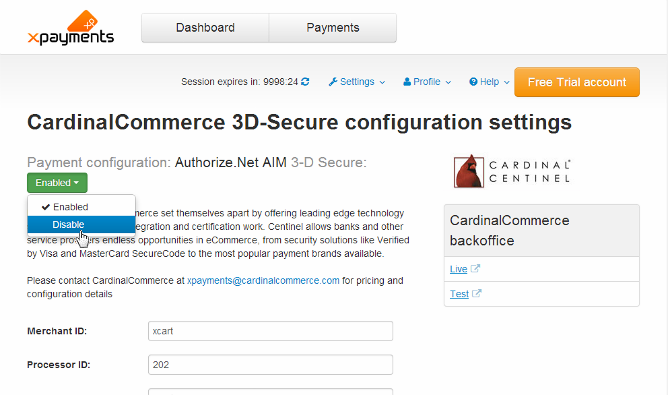This screenshot has width=668, height=395.
Task: Click the xpayments logo
Action: tap(71, 28)
